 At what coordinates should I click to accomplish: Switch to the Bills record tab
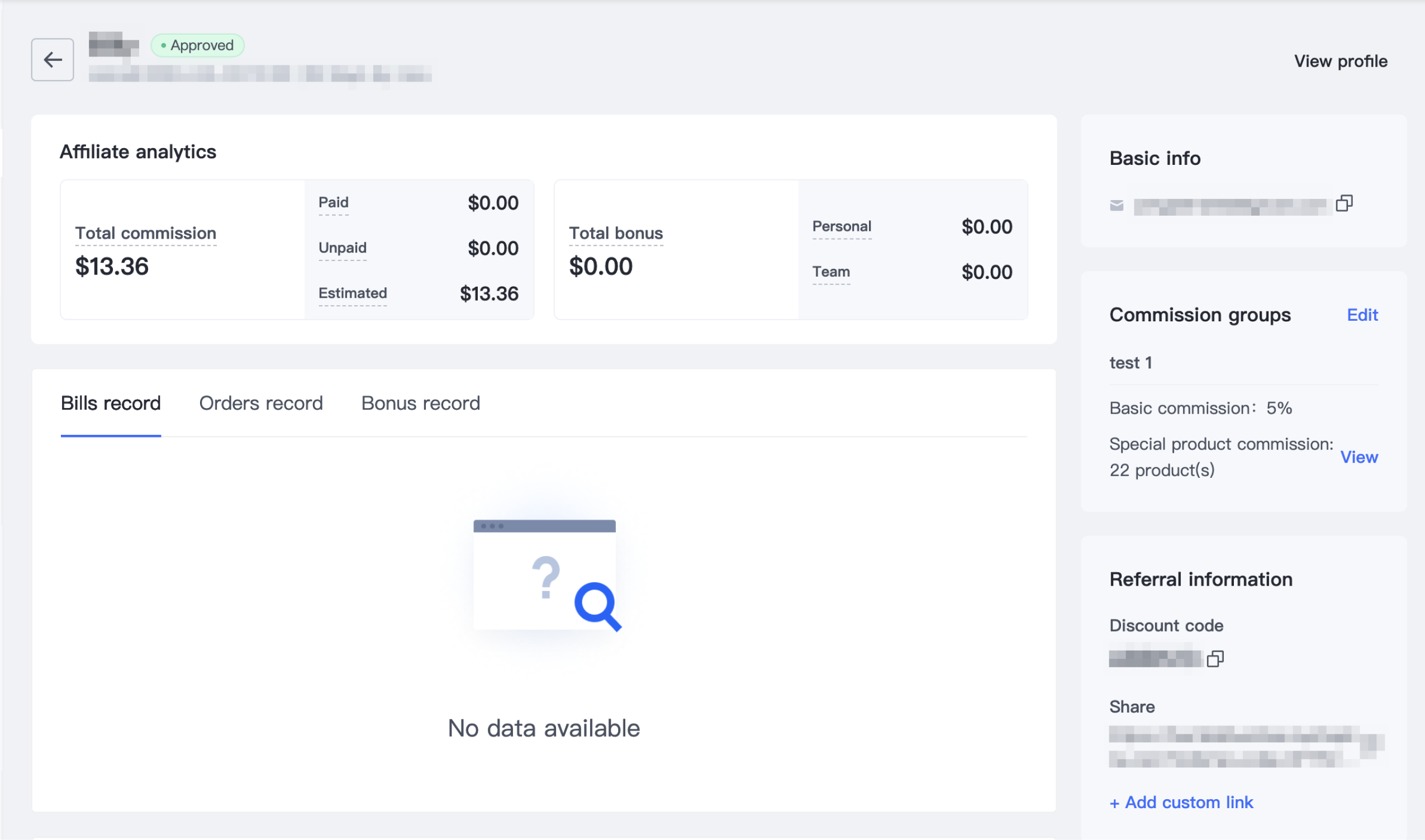click(110, 403)
